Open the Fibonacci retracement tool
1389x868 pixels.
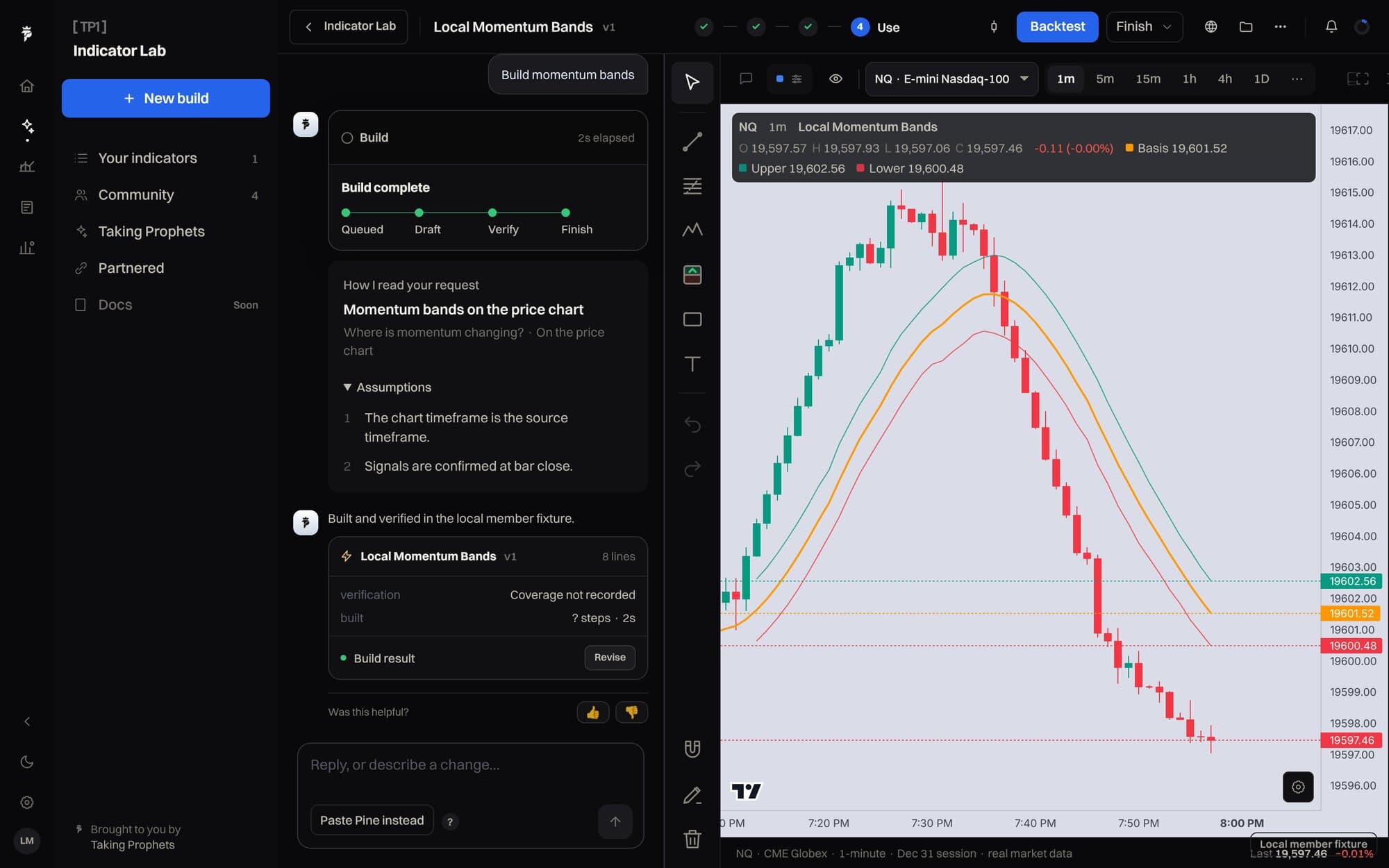pyautogui.click(x=692, y=185)
